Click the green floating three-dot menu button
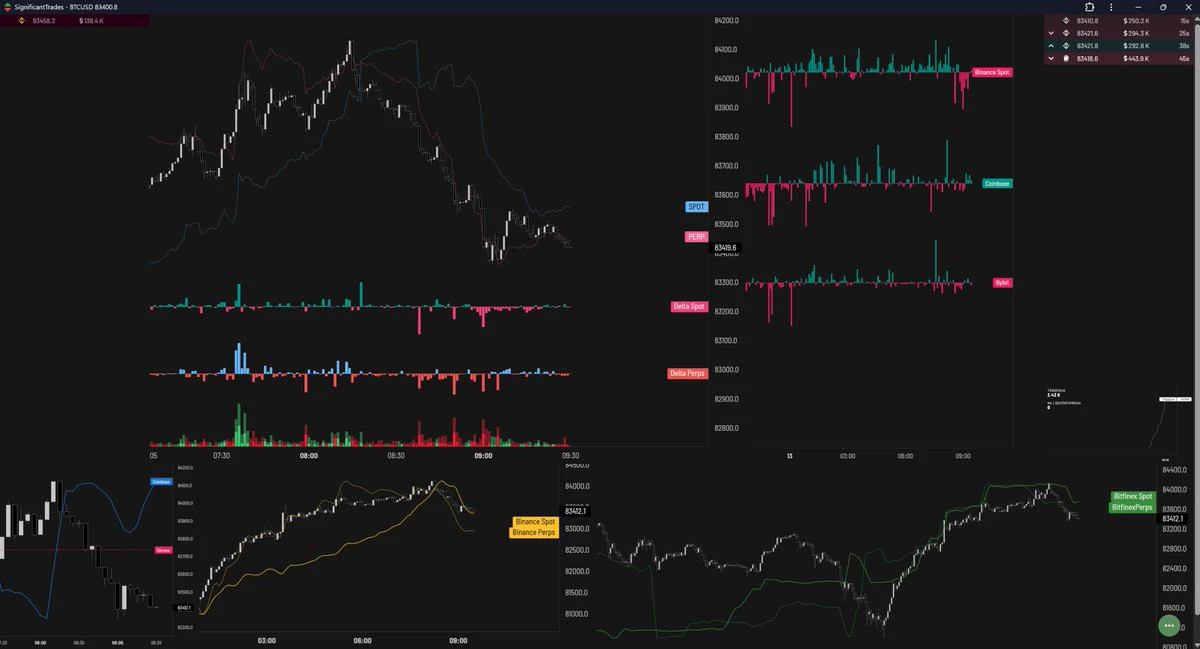The width and height of the screenshot is (1200, 649). 1168,625
